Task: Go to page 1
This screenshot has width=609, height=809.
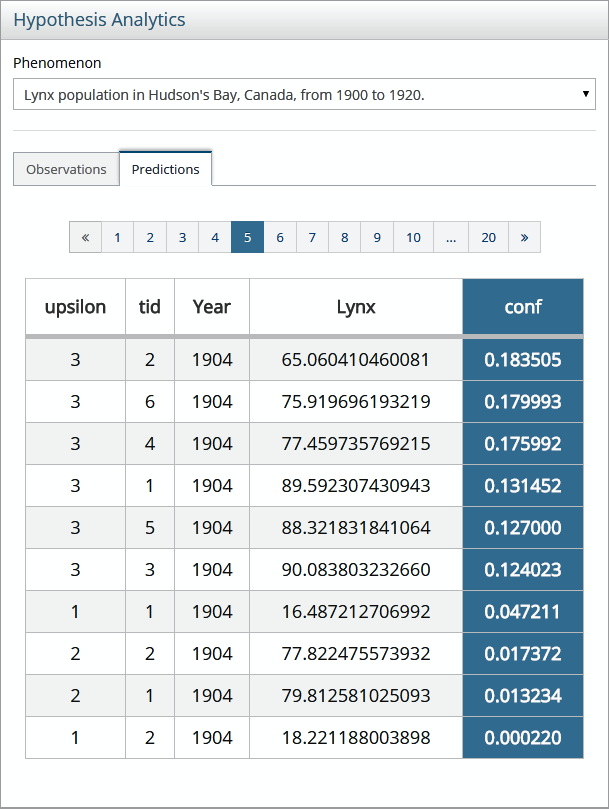Action: click(x=117, y=237)
